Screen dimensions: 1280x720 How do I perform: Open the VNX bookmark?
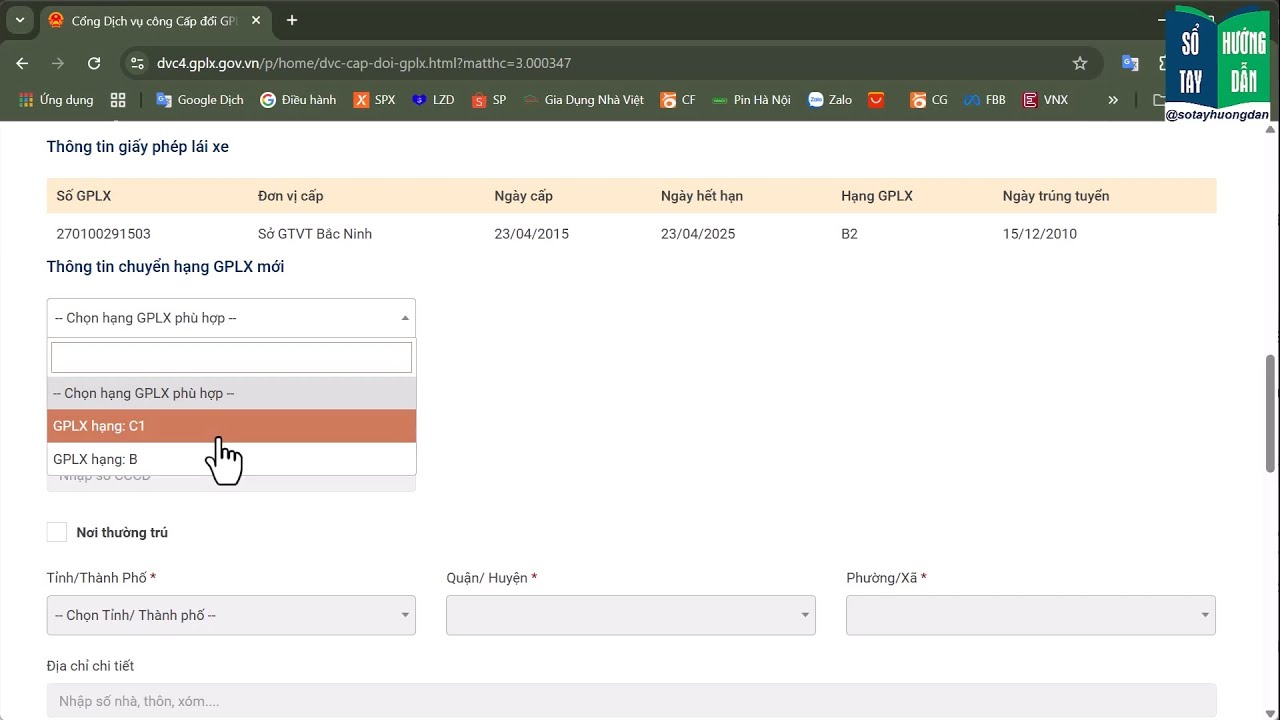click(1045, 100)
